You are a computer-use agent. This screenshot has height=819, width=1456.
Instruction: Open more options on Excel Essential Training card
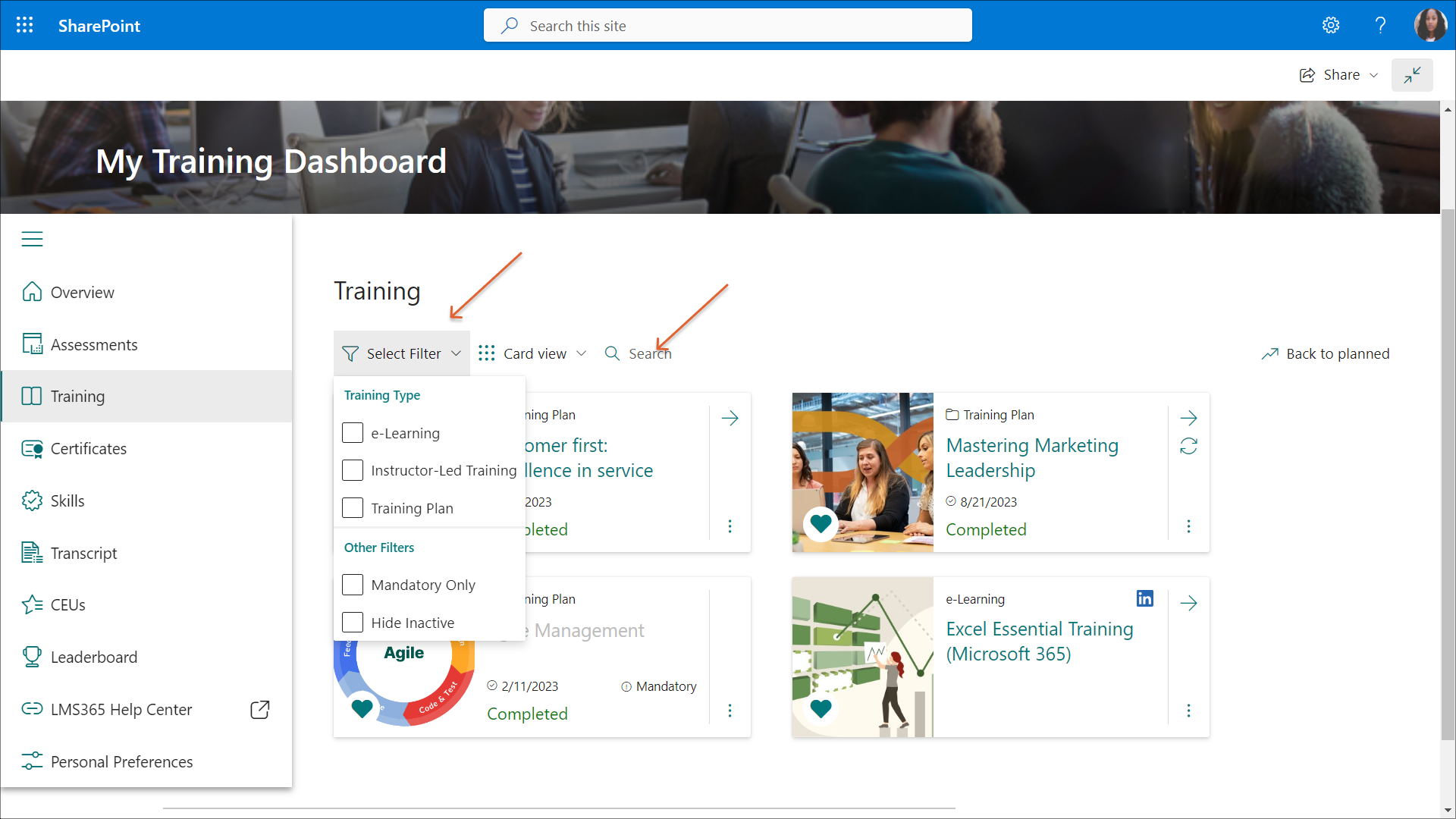pos(1188,711)
